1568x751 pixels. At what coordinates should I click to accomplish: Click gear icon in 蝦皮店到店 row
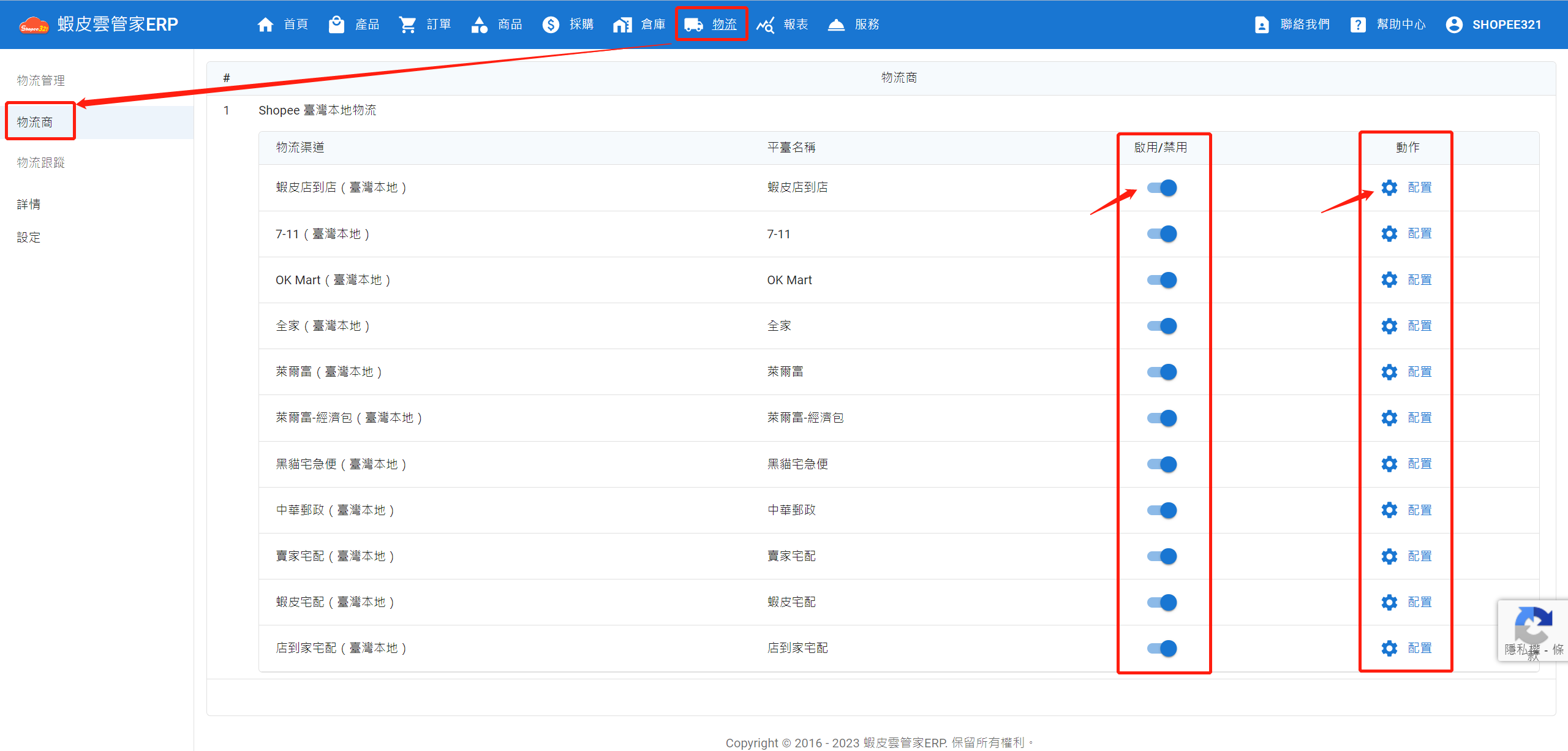(1389, 187)
